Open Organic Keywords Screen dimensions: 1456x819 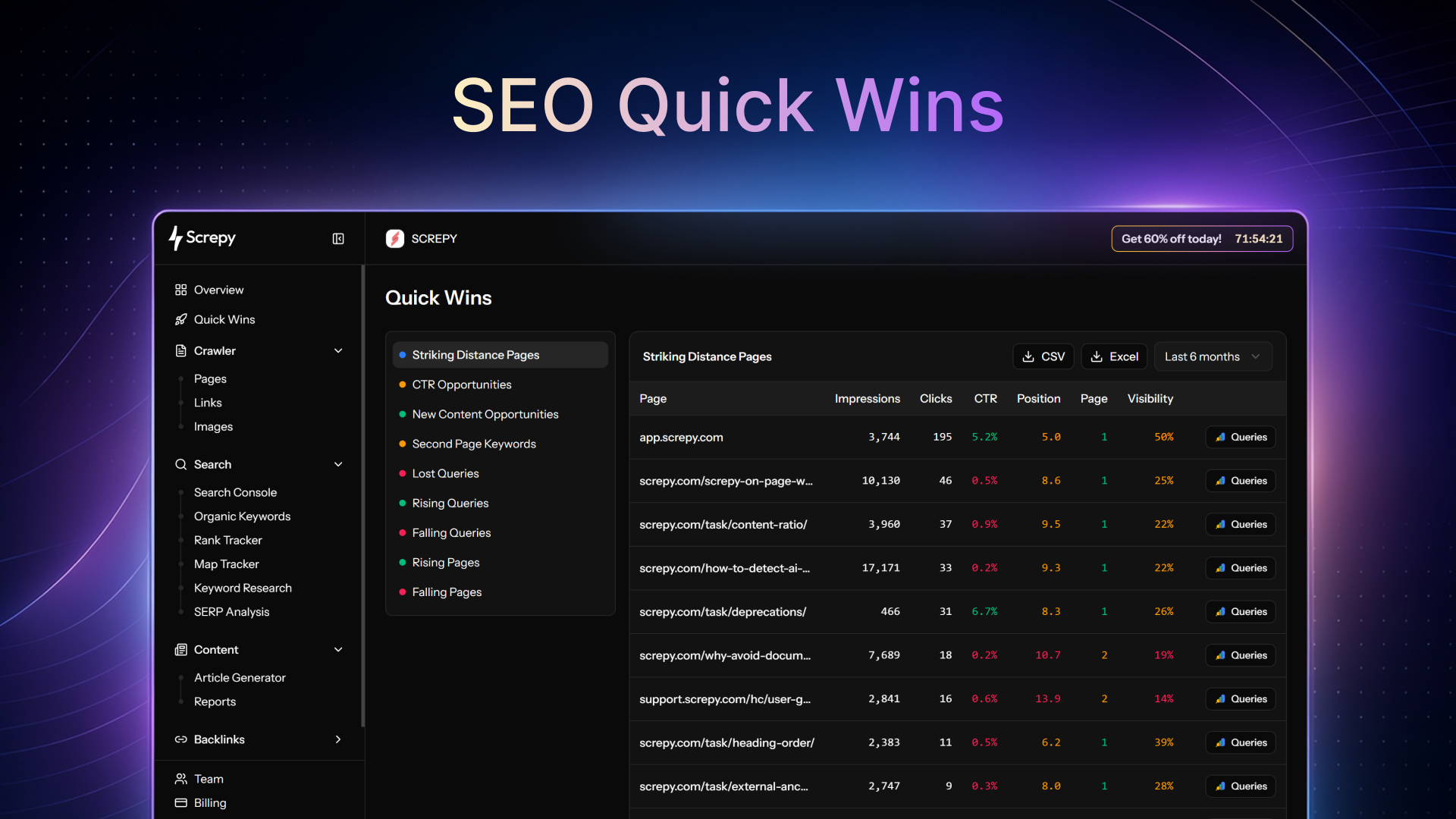coord(242,516)
